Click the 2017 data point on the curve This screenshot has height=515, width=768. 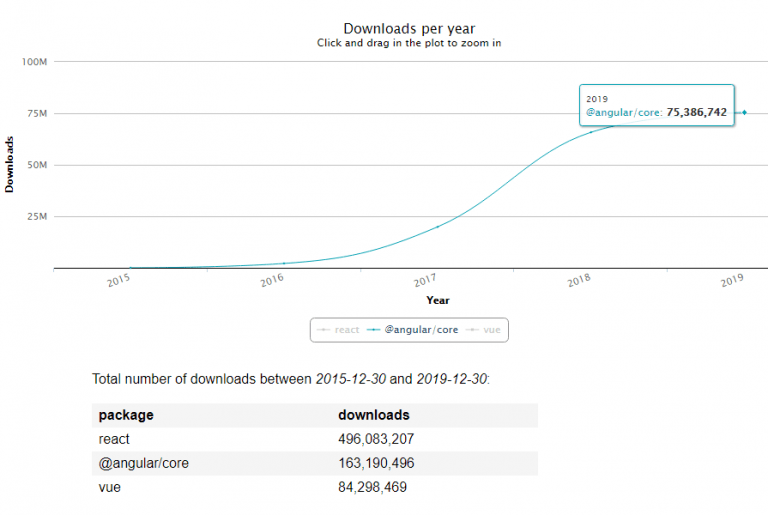(437, 227)
